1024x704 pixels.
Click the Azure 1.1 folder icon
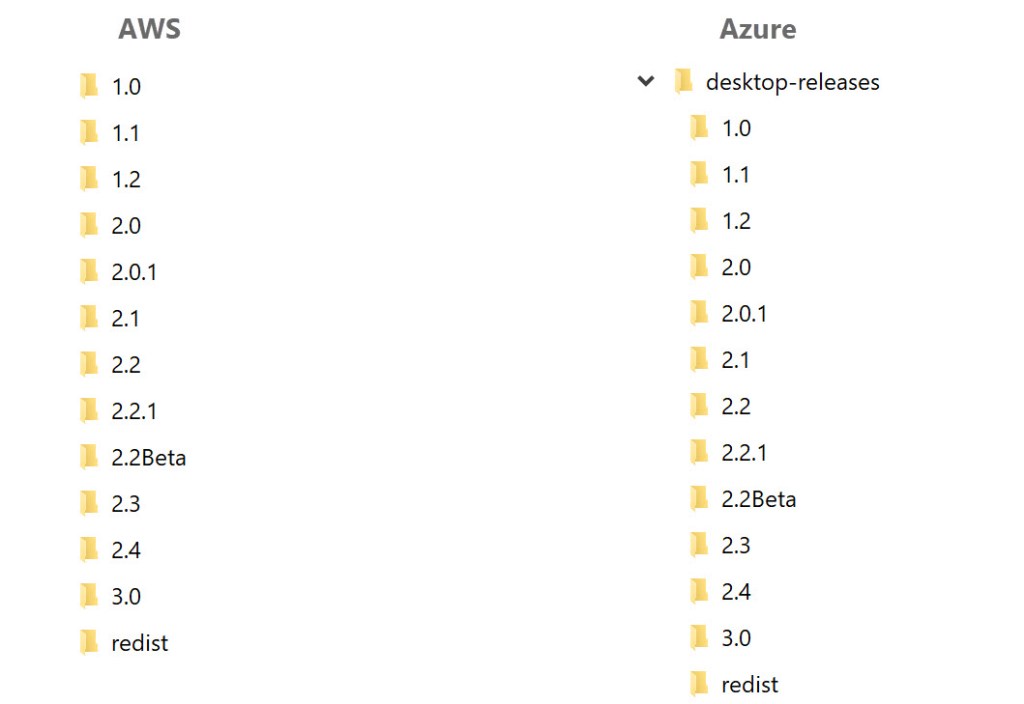(700, 174)
